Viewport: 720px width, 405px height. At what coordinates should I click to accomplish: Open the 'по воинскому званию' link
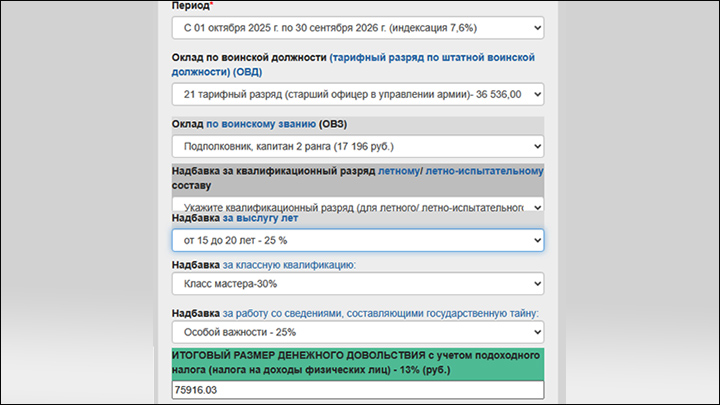260,124
